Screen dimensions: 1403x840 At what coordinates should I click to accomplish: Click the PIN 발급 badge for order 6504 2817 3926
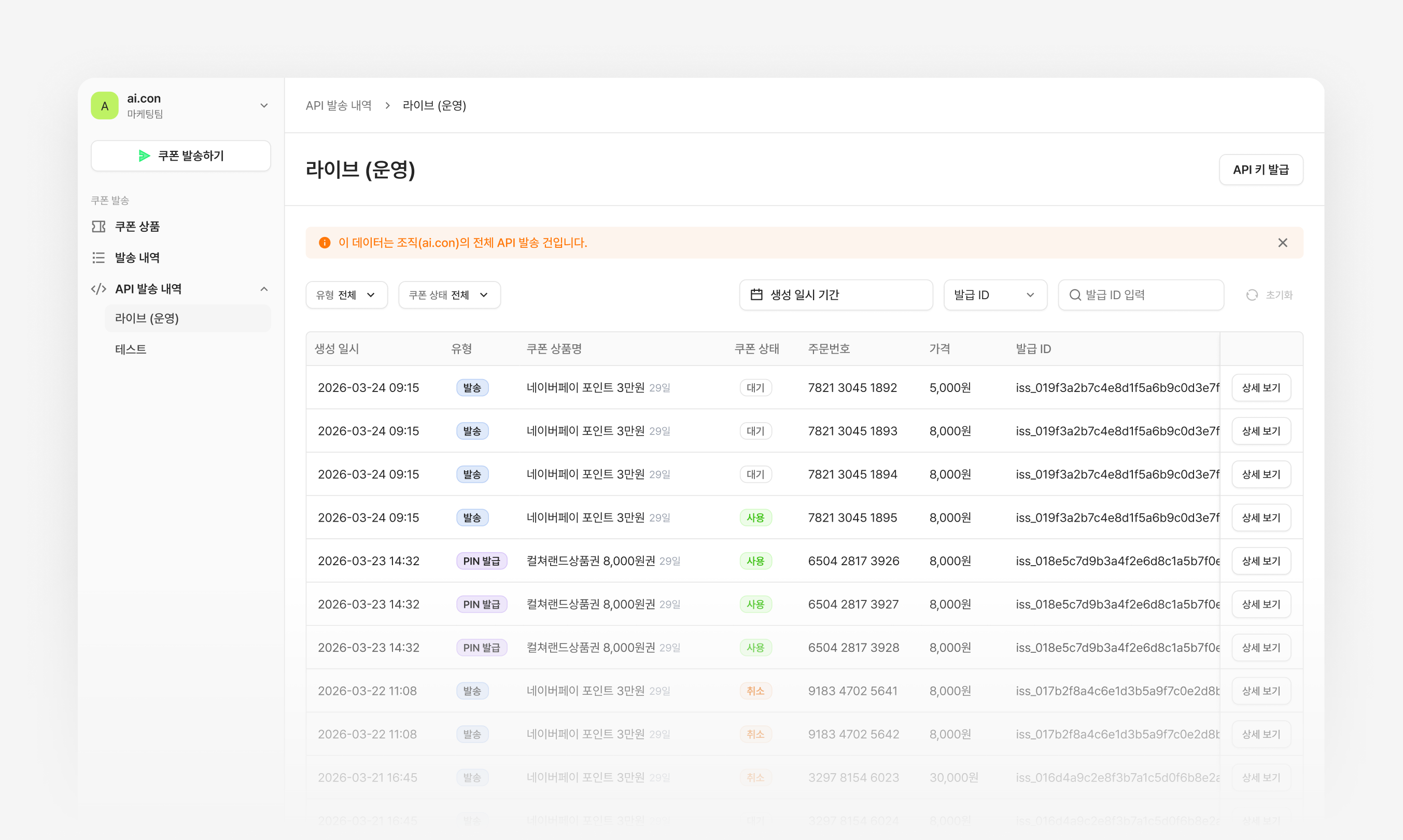coord(482,561)
